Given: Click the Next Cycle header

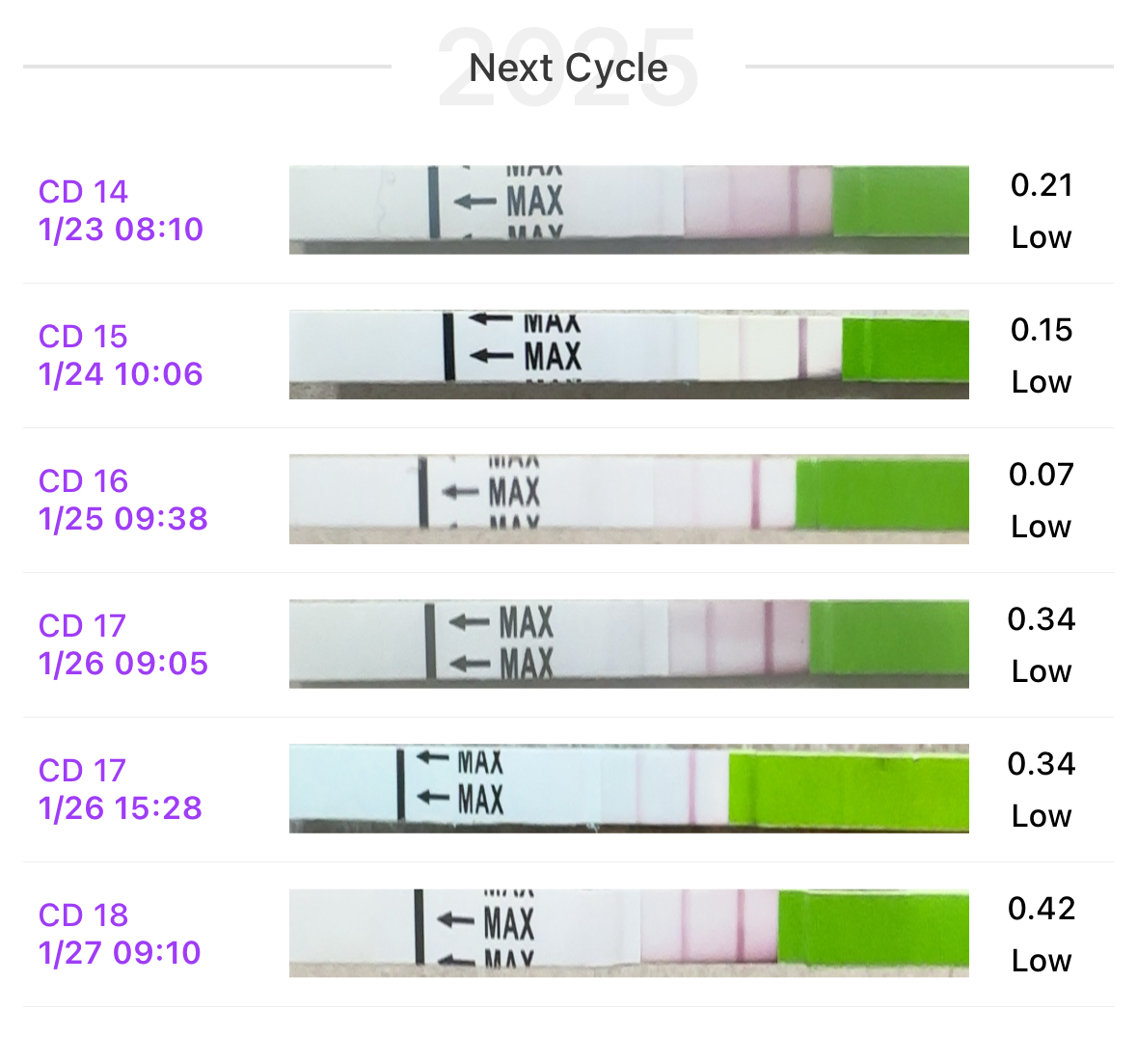Looking at the screenshot, I should pyautogui.click(x=568, y=68).
